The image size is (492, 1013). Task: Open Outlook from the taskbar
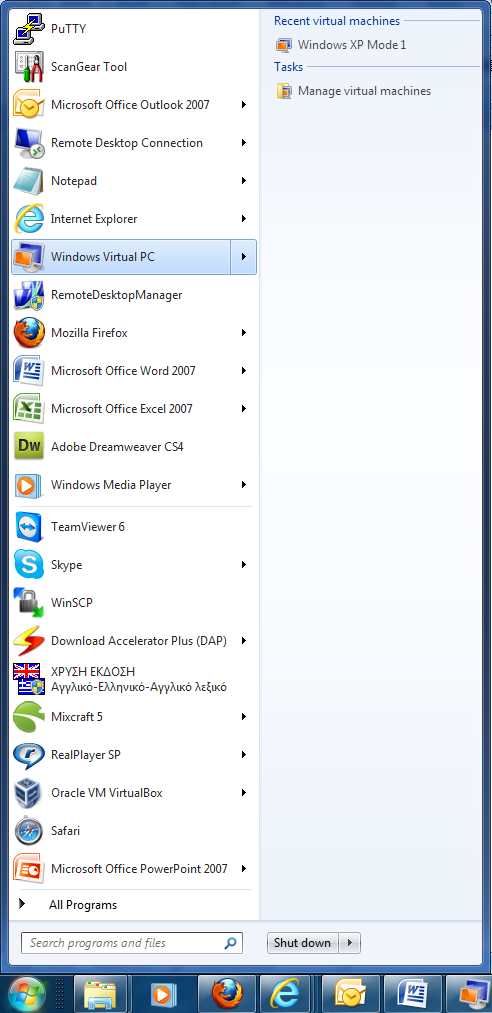click(350, 995)
